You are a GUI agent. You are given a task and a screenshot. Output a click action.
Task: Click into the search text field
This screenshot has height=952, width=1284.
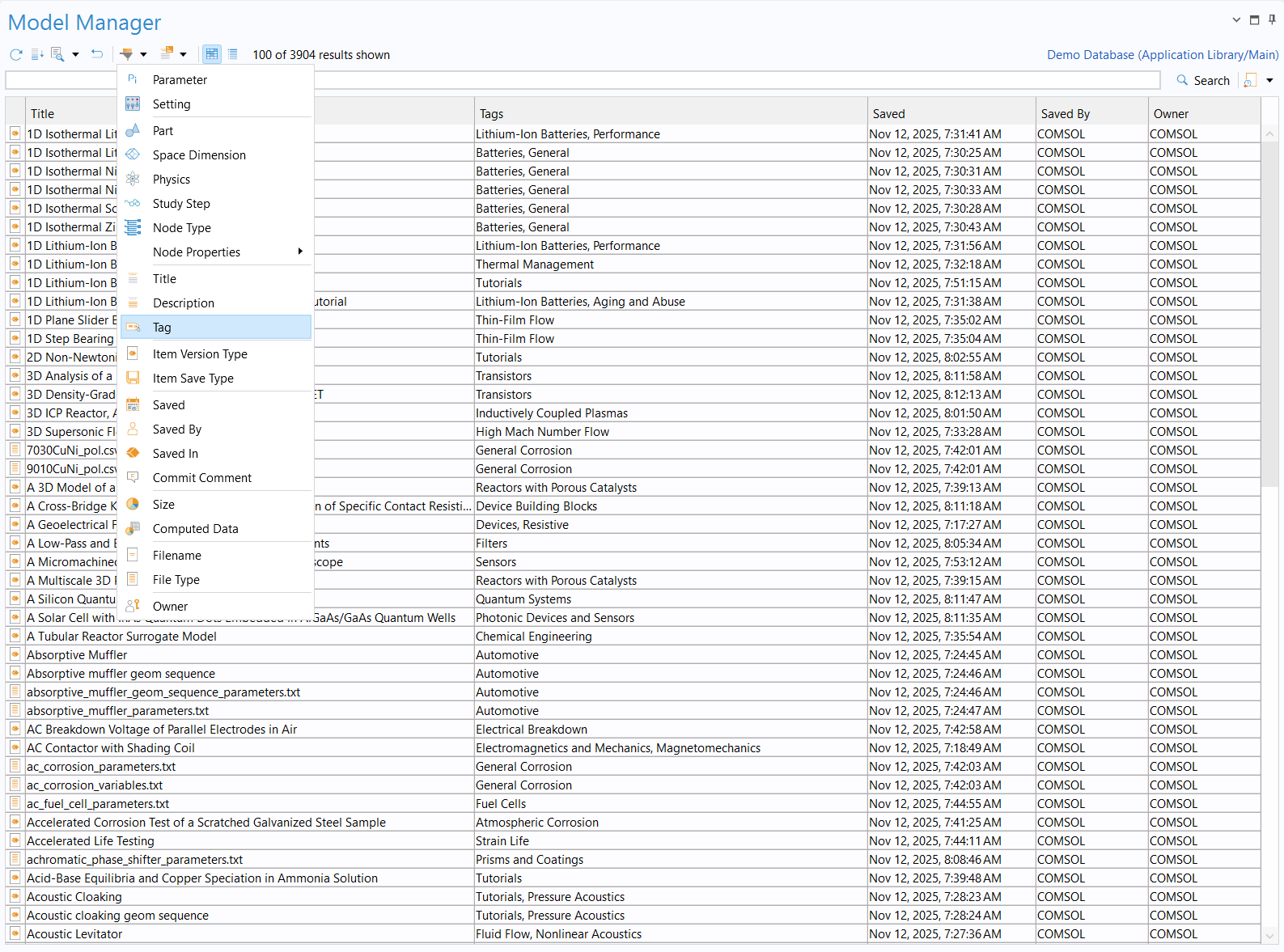tap(583, 81)
